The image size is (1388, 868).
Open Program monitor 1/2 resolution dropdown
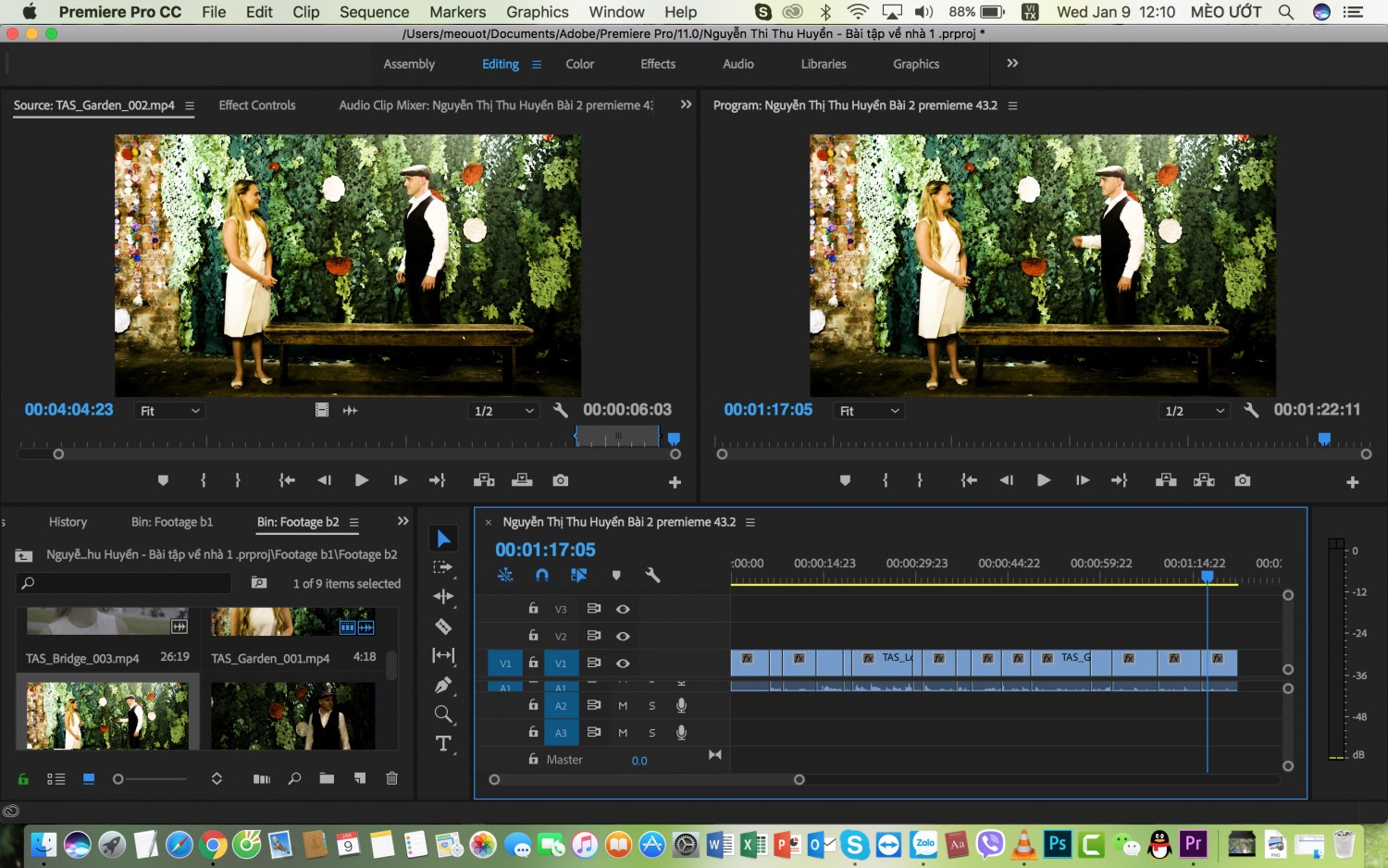point(1195,411)
